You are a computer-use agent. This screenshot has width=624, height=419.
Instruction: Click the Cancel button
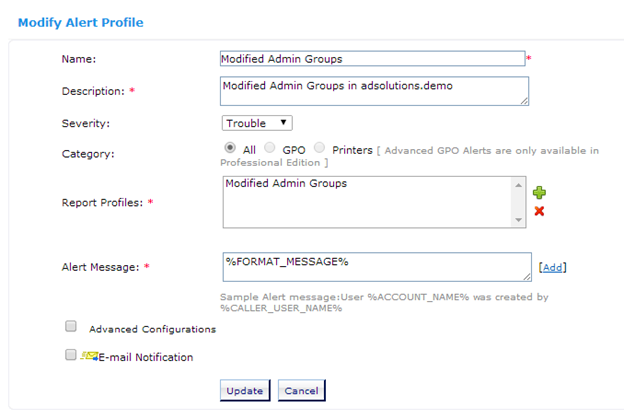(302, 390)
